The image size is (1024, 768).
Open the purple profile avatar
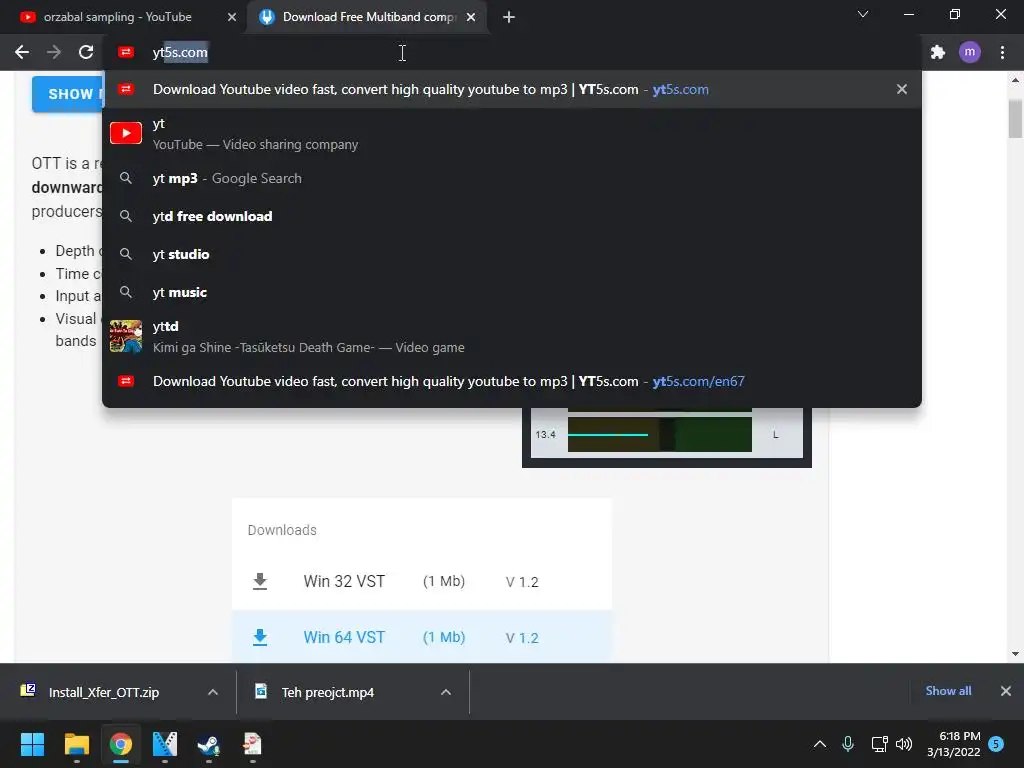point(970,52)
